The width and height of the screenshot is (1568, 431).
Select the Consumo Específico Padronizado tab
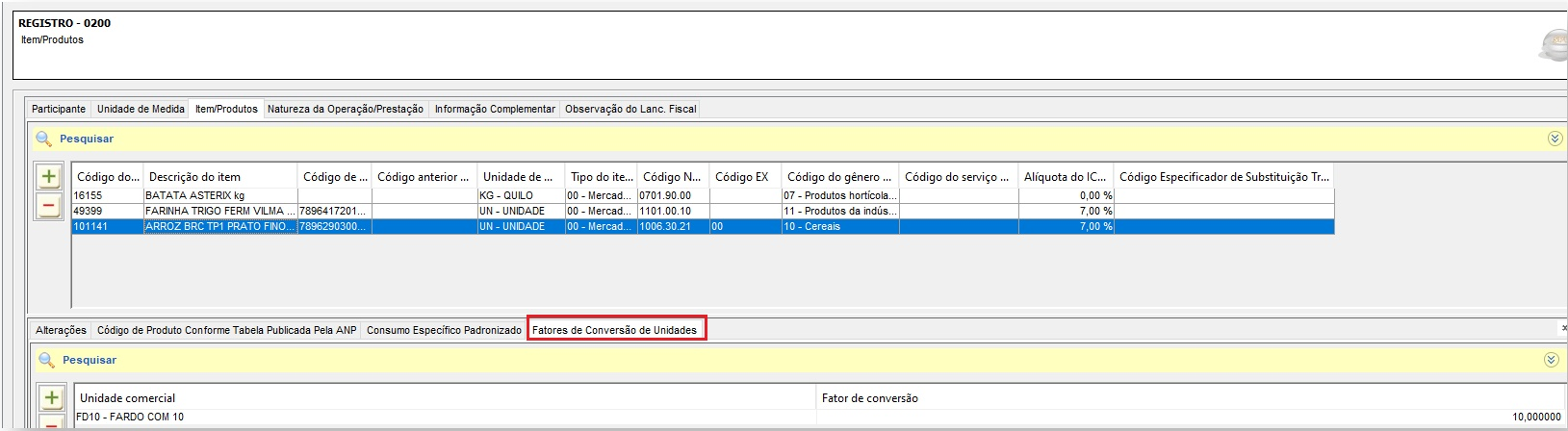pyautogui.click(x=444, y=330)
